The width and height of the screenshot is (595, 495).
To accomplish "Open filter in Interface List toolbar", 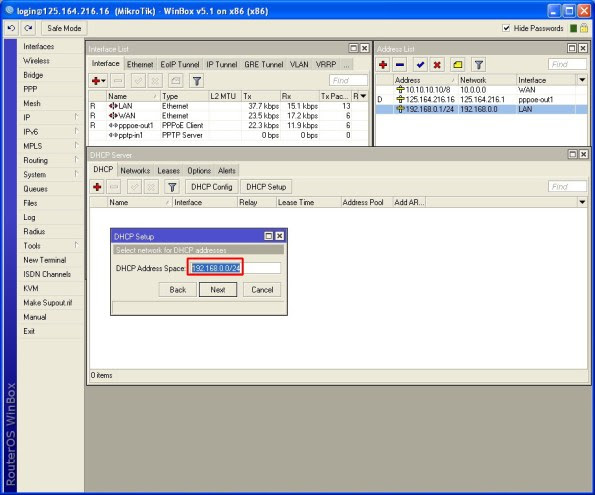I will click(197, 80).
